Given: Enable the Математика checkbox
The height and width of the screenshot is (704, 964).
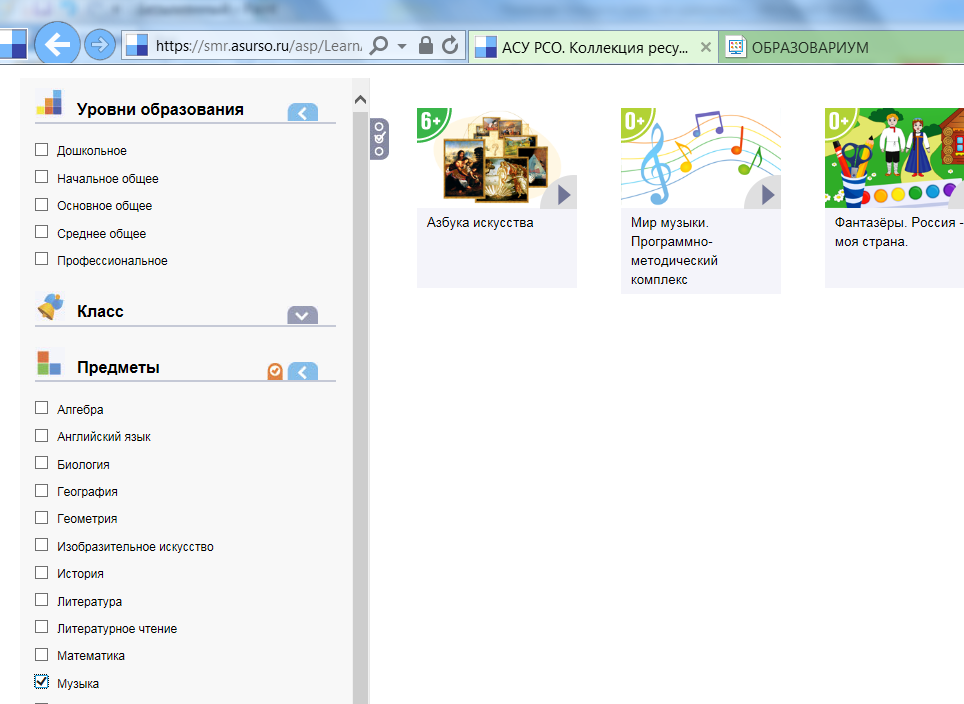Looking at the screenshot, I should click(x=41, y=654).
